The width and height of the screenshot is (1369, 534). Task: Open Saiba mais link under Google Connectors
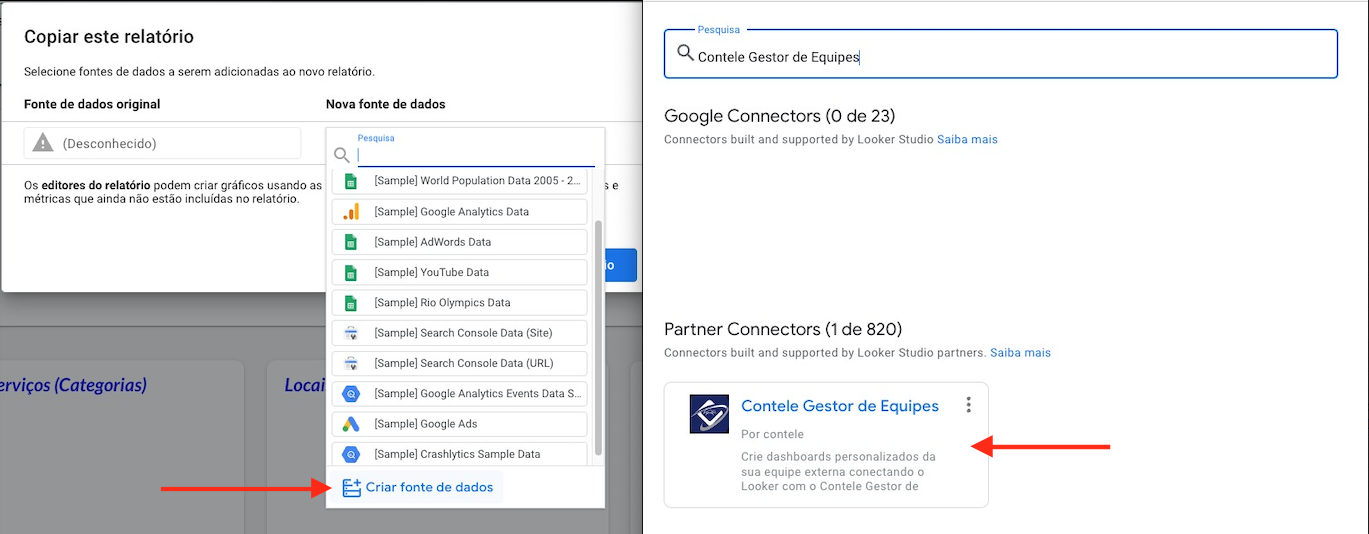click(967, 139)
